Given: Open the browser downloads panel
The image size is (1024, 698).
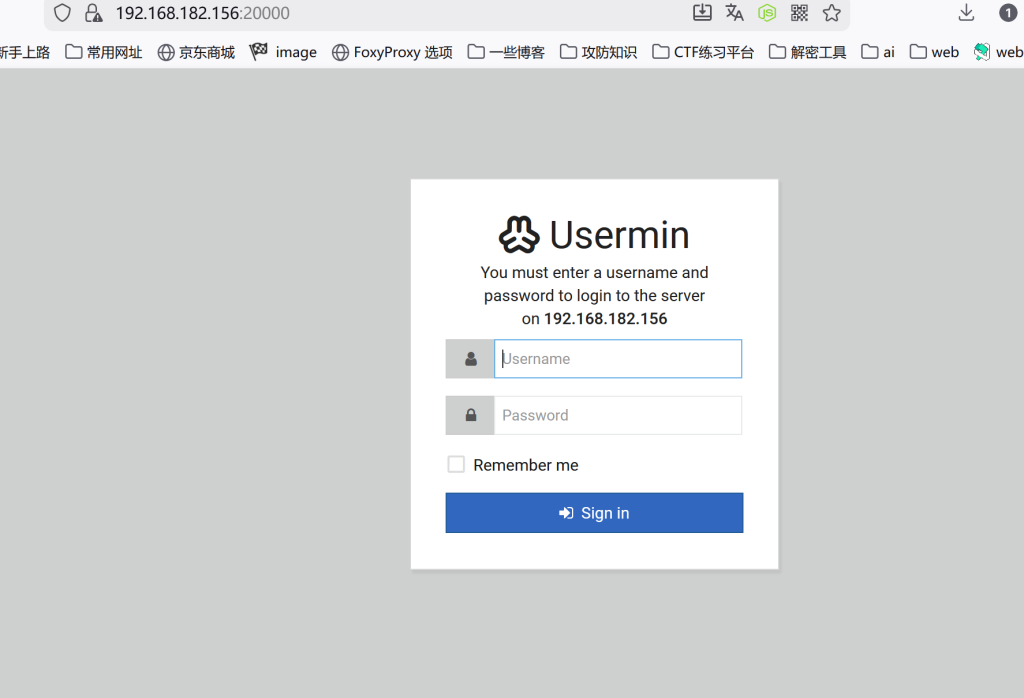Looking at the screenshot, I should [966, 12].
